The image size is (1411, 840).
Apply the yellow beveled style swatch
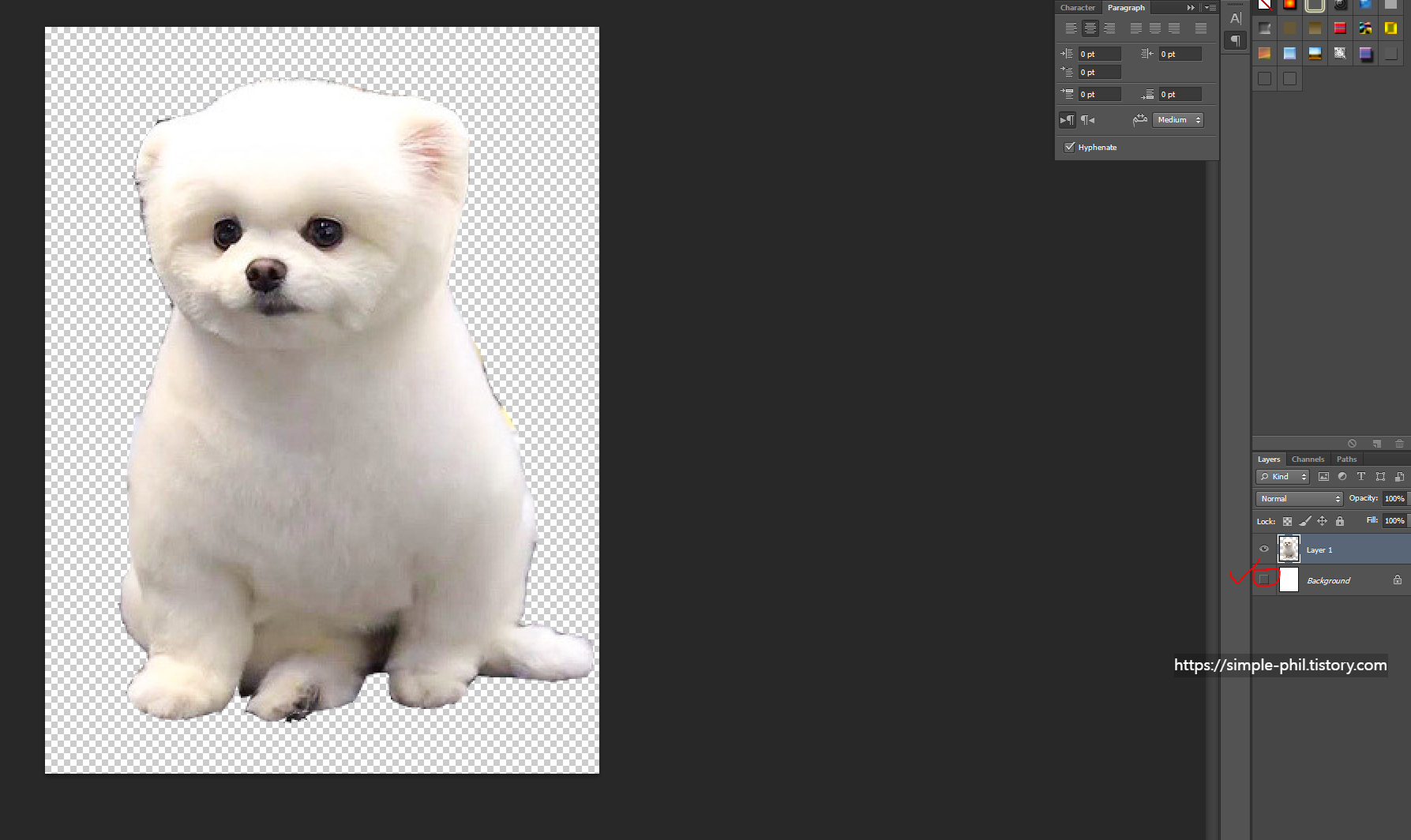pyautogui.click(x=1390, y=28)
